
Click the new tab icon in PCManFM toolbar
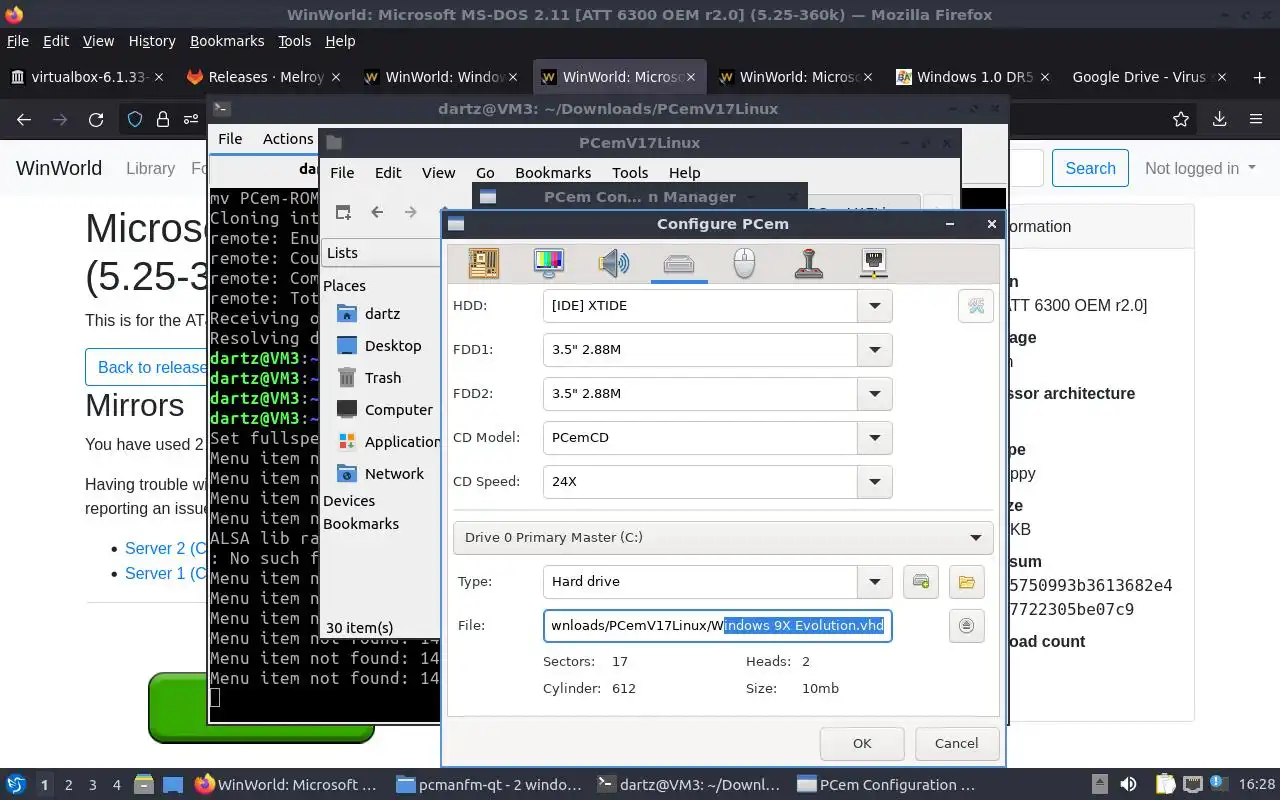pyautogui.click(x=343, y=212)
